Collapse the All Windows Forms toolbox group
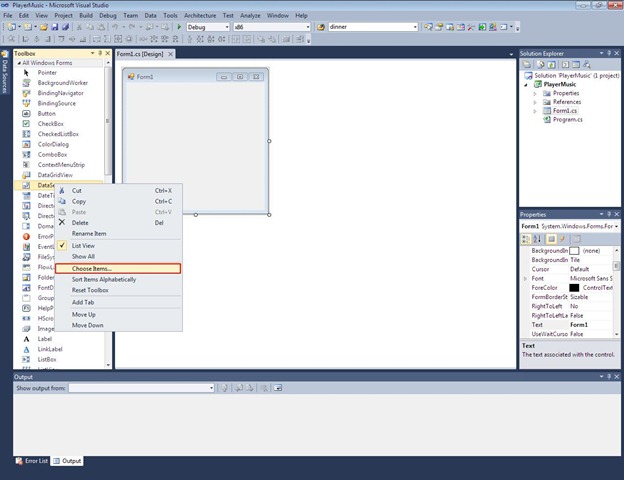The image size is (624, 480). [16, 63]
